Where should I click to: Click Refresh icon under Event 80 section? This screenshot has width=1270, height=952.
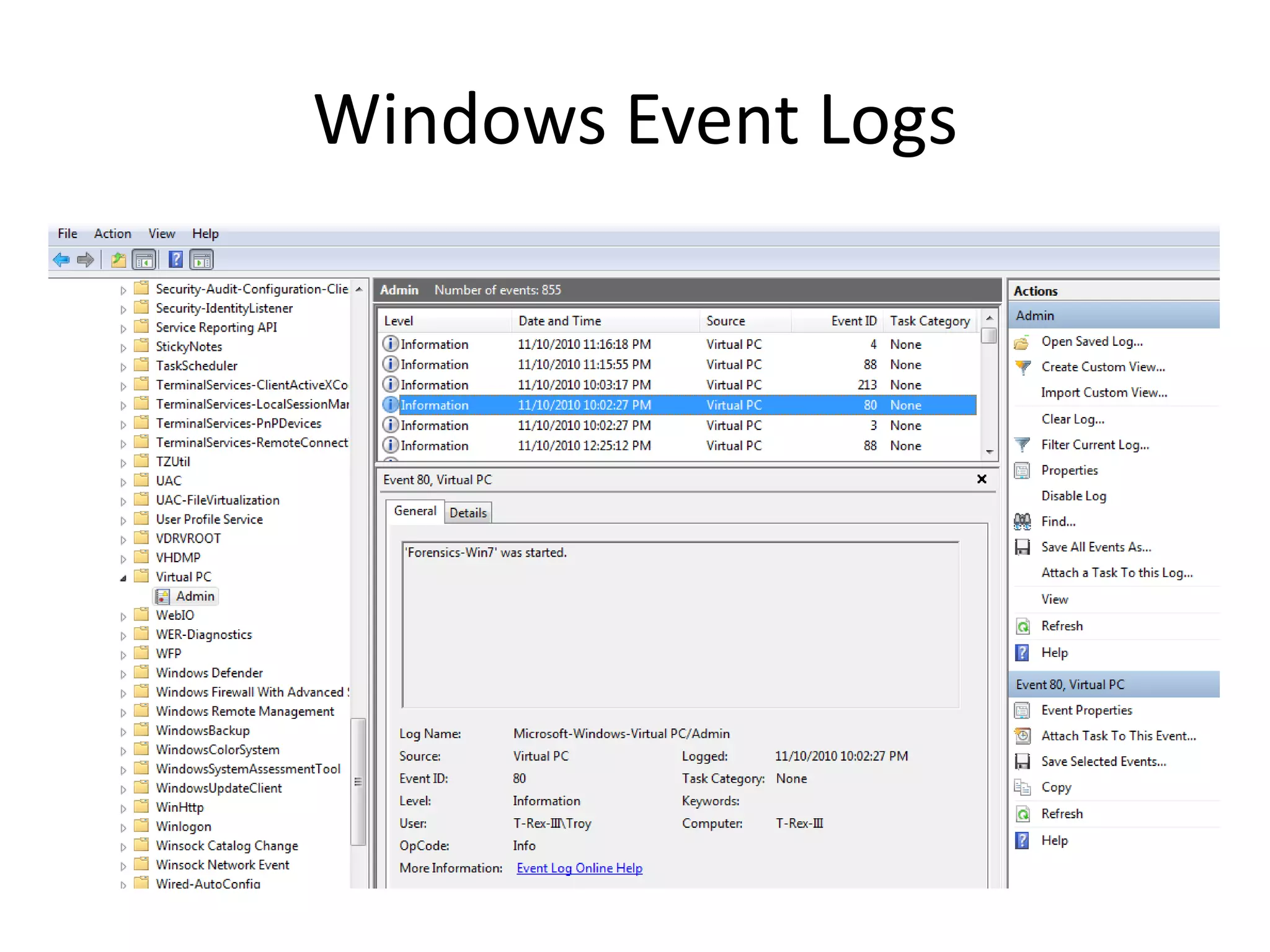(1023, 814)
